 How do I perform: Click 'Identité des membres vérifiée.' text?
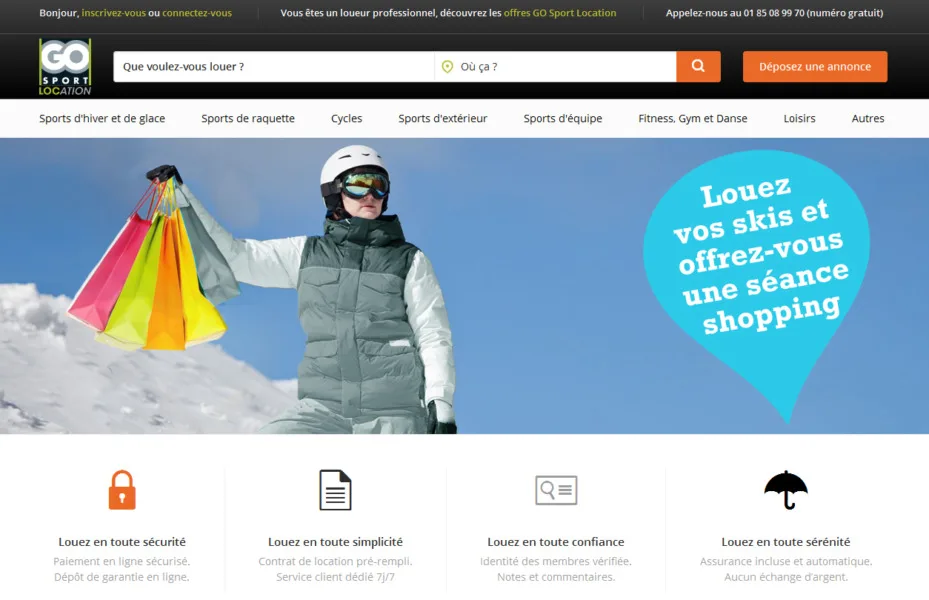[x=556, y=562]
